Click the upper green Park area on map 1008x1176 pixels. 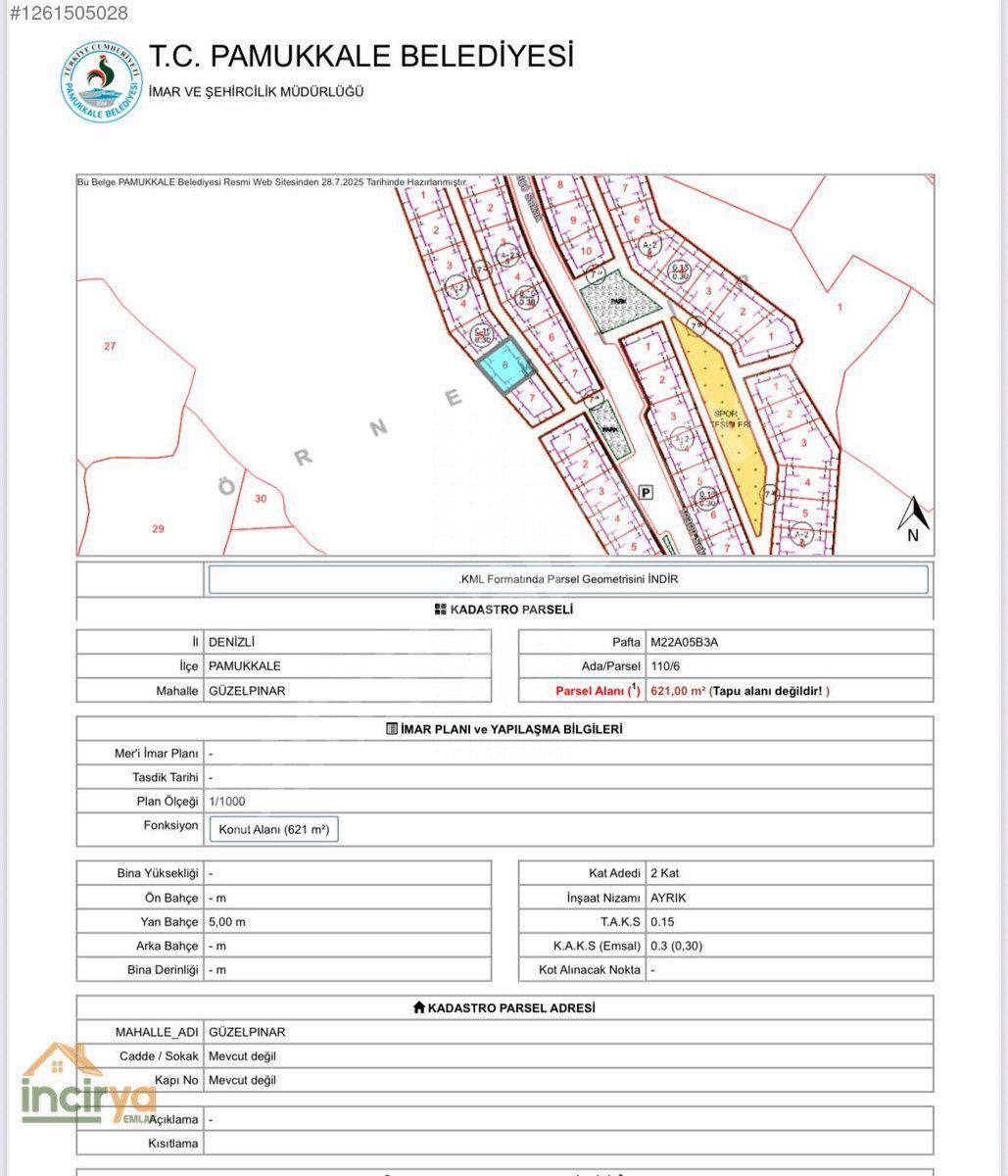click(619, 299)
